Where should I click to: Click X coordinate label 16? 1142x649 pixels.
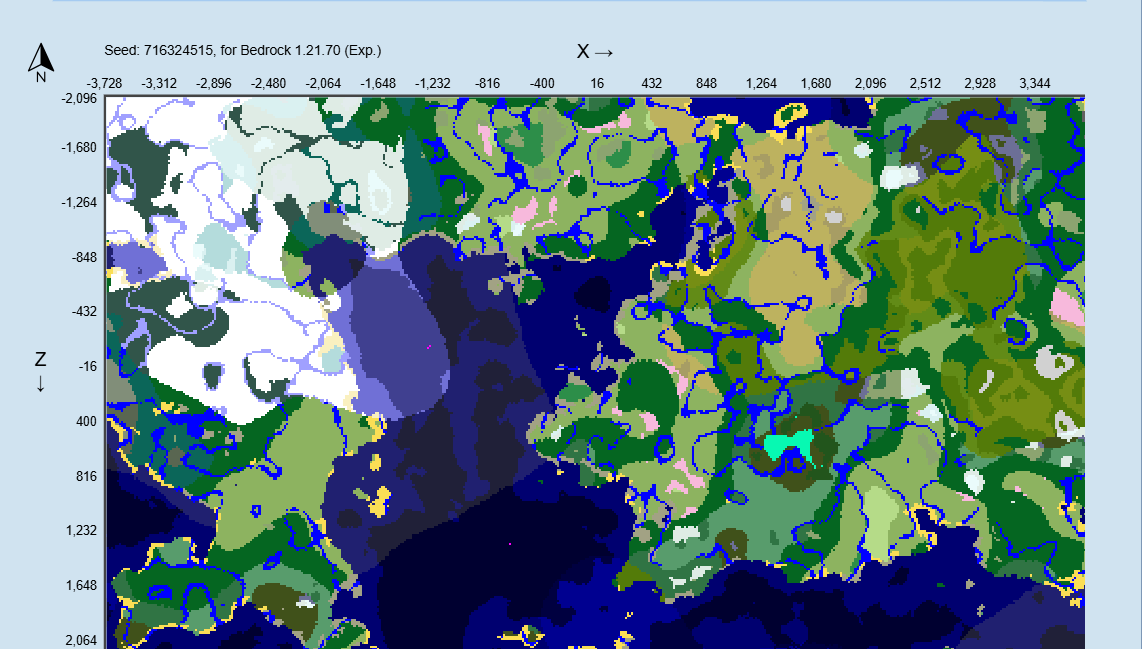click(597, 83)
